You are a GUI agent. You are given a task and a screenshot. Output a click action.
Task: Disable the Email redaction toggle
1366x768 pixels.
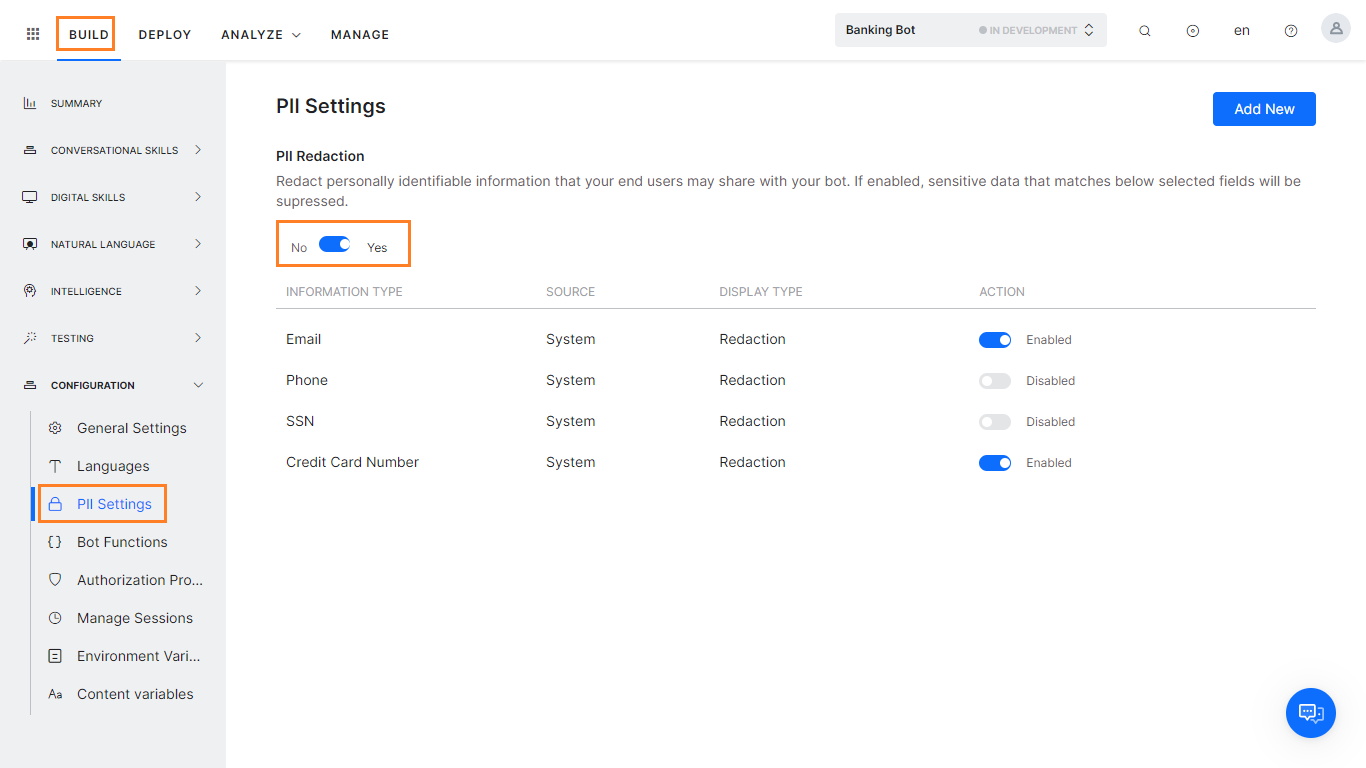(995, 339)
